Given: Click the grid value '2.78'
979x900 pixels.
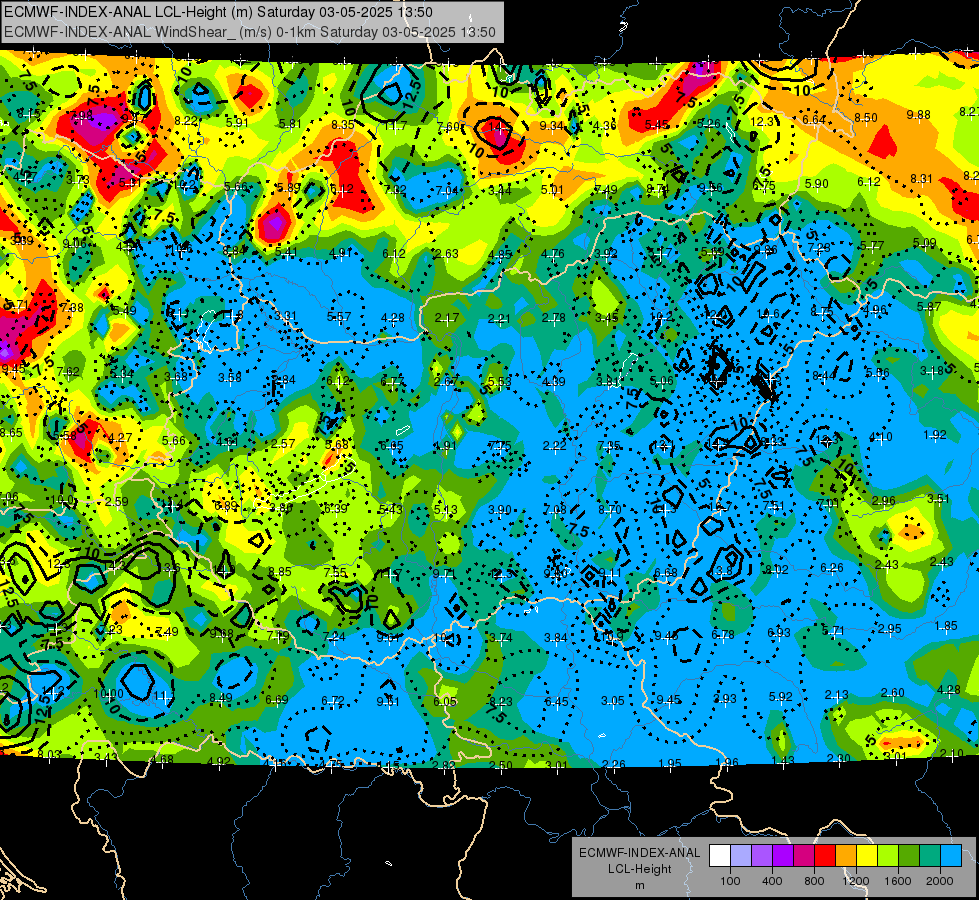Looking at the screenshot, I should (553, 319).
